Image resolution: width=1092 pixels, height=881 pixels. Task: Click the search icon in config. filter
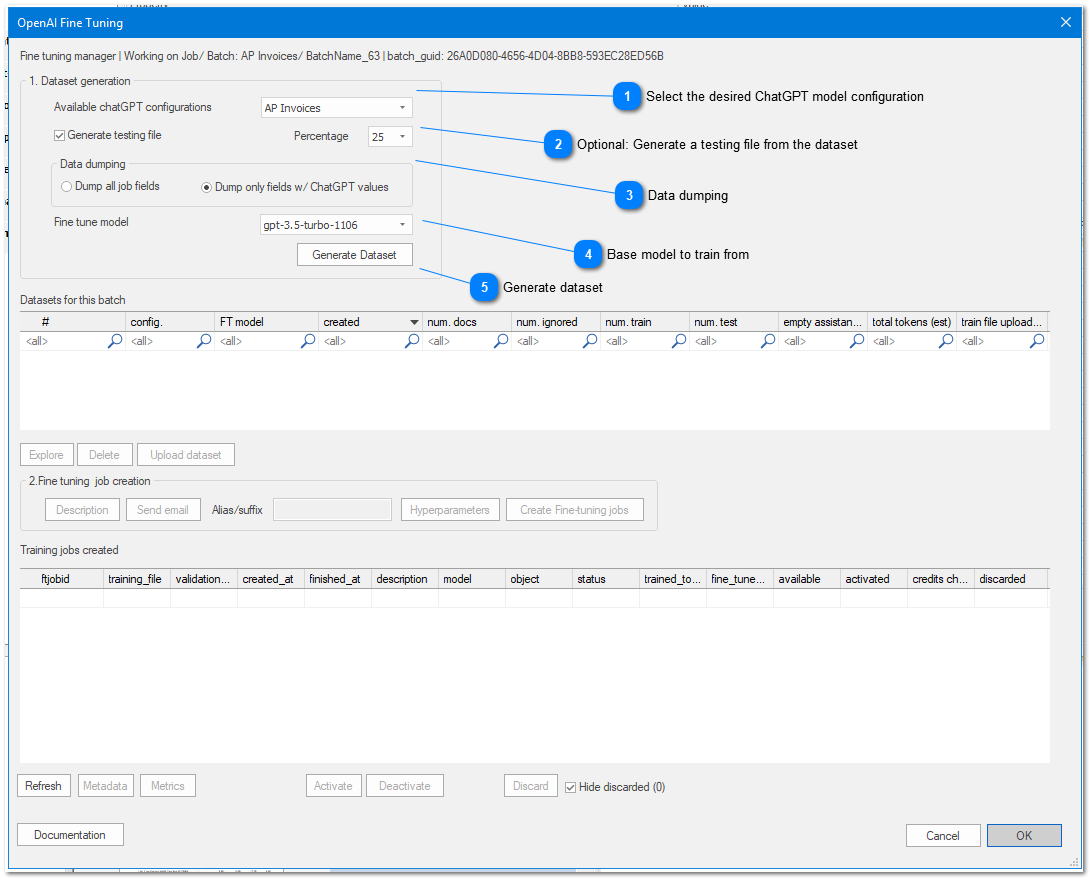(x=204, y=341)
